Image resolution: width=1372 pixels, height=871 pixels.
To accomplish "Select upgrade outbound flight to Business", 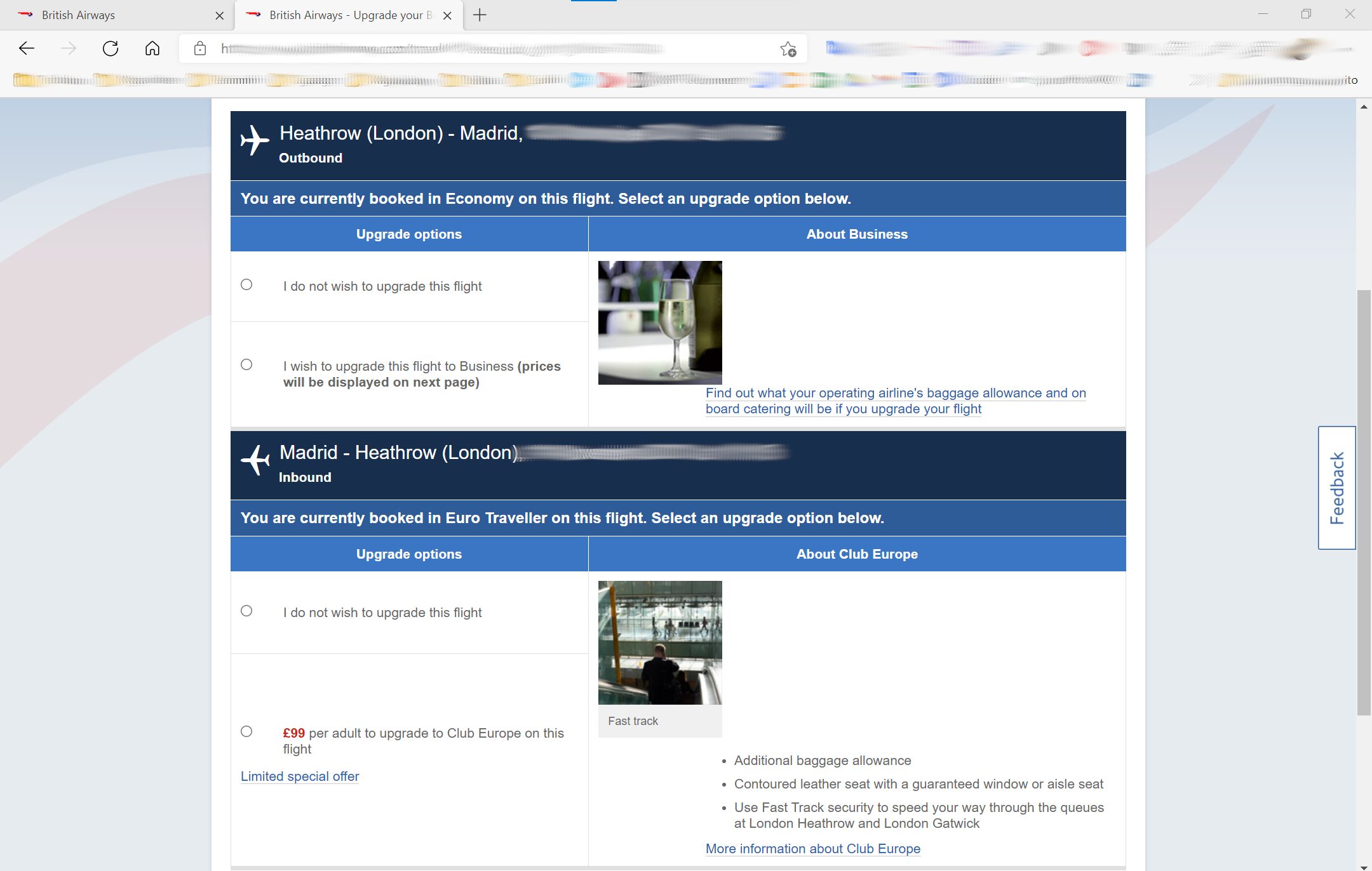I will pyautogui.click(x=246, y=364).
